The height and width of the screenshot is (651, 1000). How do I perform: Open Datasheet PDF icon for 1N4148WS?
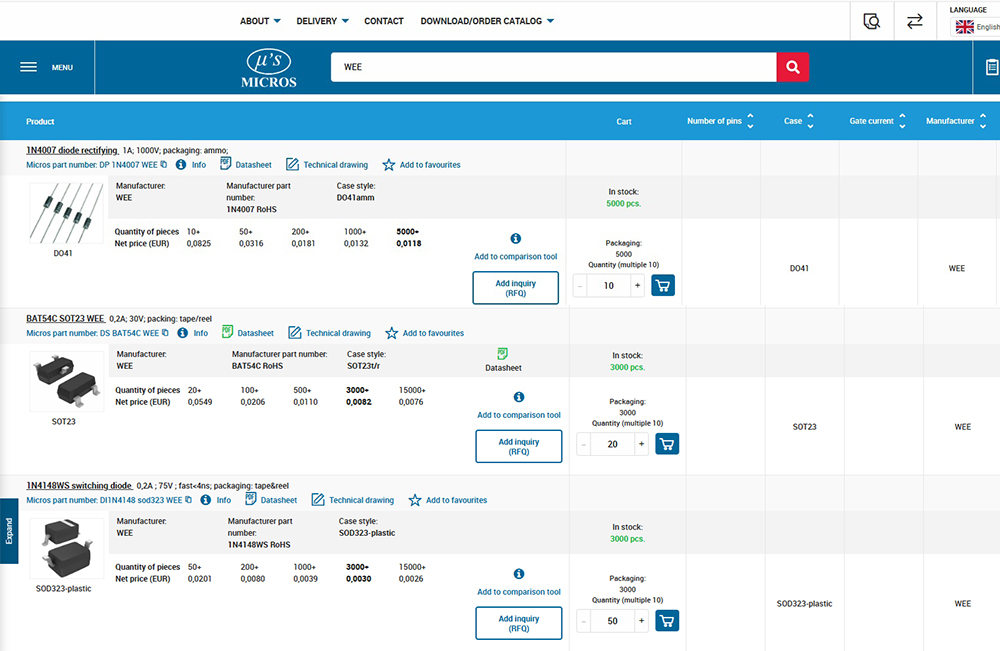pos(251,499)
